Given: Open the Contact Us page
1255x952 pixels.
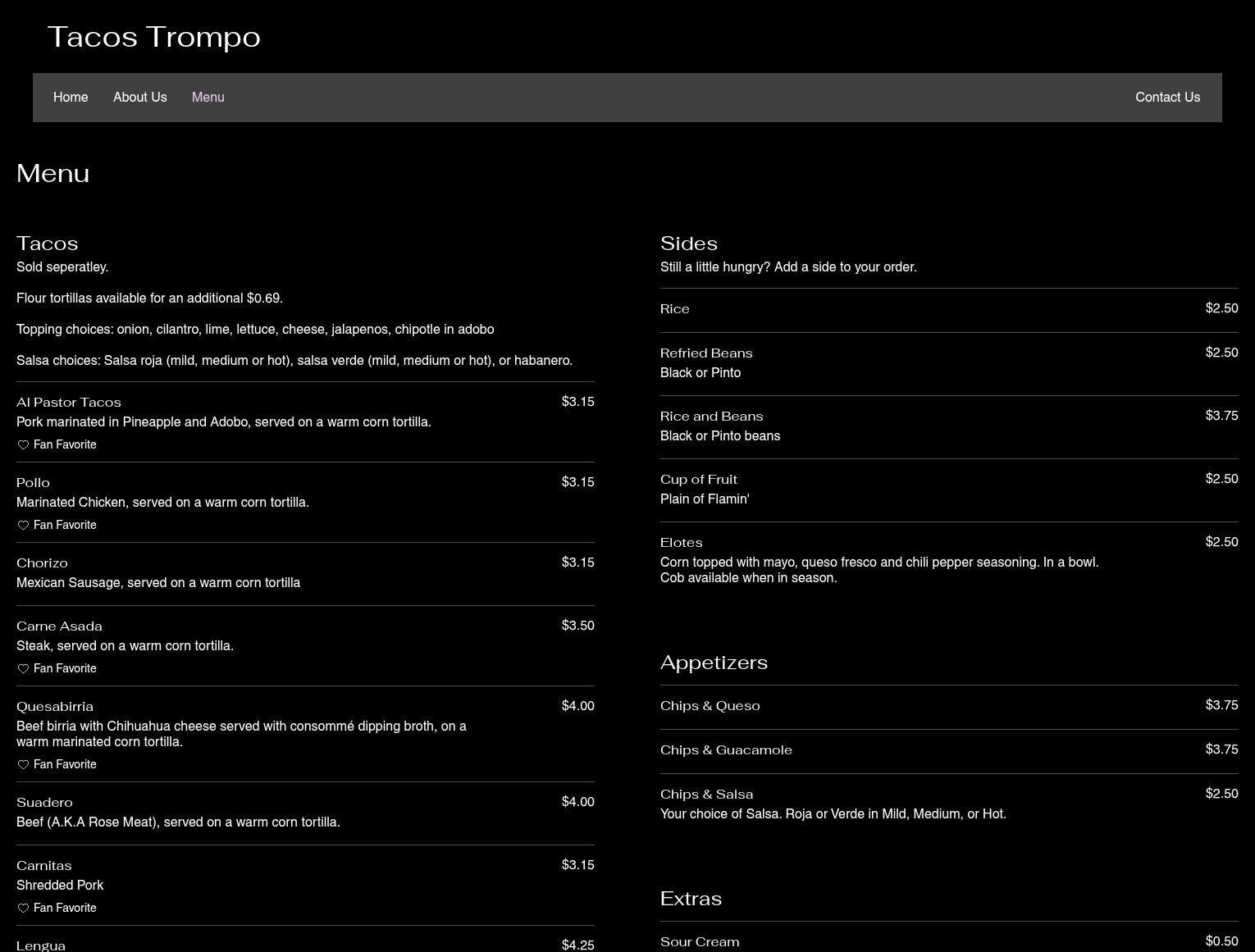Looking at the screenshot, I should click(1167, 98).
